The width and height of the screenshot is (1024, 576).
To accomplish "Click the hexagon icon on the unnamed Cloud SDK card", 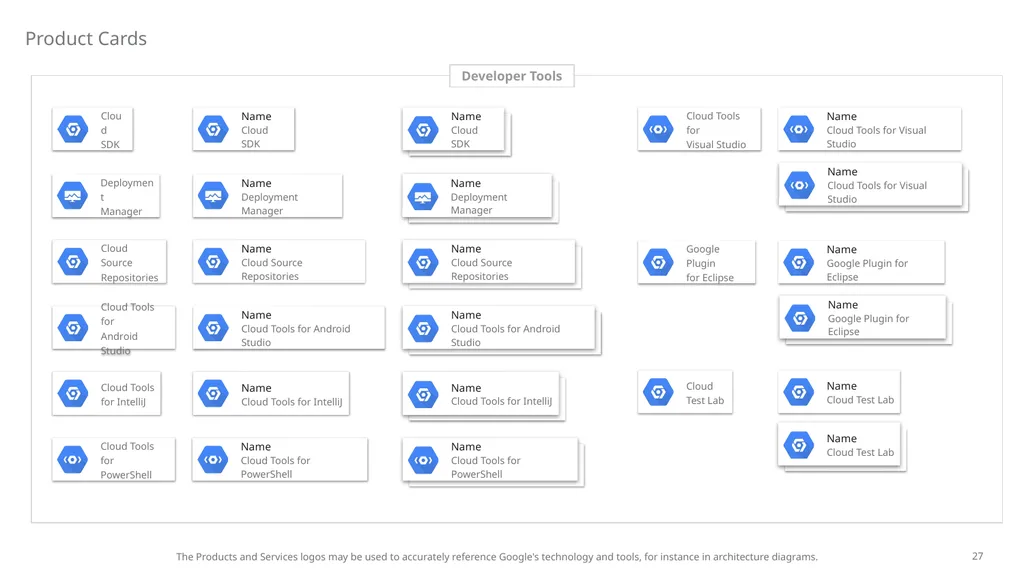I will pos(73,129).
